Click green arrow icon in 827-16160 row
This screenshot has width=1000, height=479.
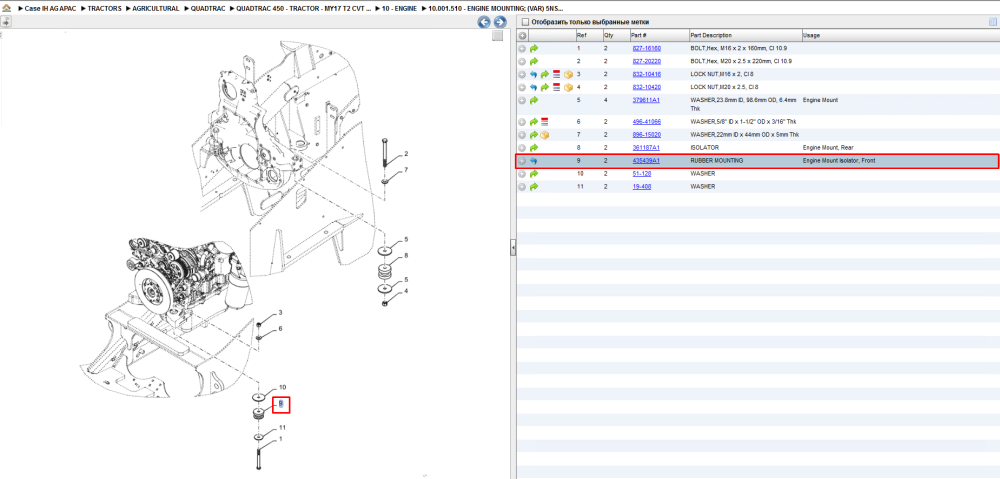coord(534,48)
